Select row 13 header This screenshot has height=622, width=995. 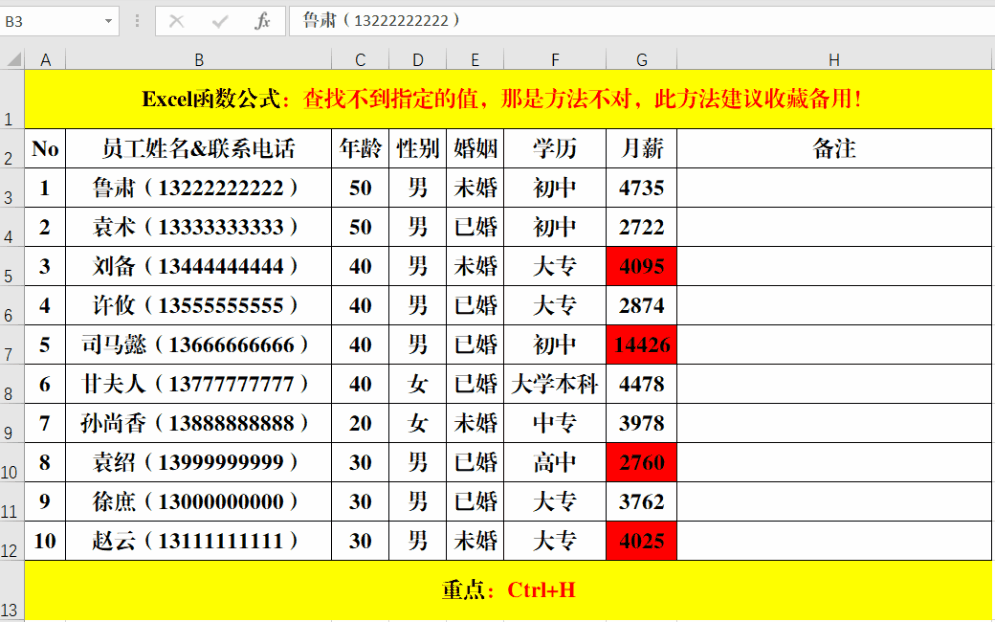(12, 591)
